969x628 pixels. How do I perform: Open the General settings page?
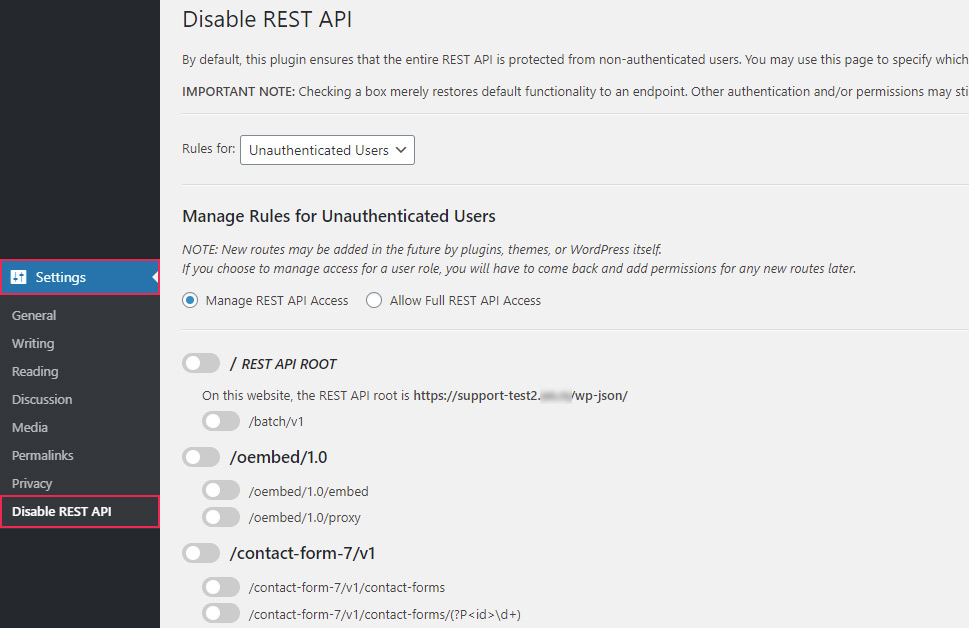pyautogui.click(x=34, y=315)
